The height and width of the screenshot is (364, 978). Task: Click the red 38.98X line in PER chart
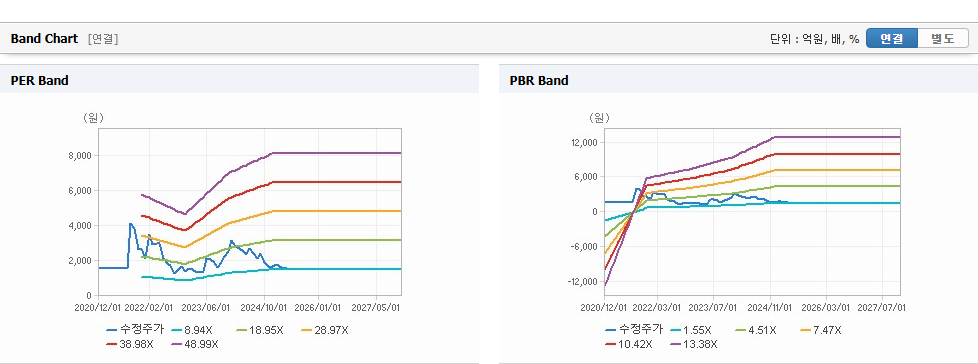tap(337, 182)
